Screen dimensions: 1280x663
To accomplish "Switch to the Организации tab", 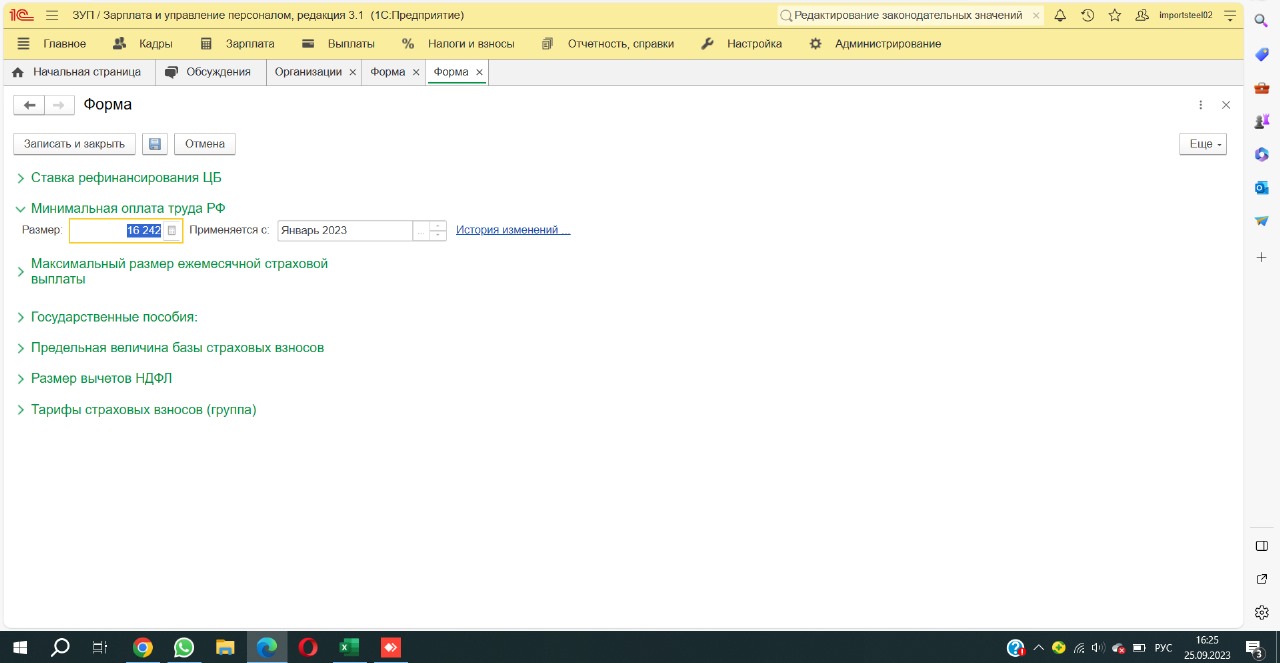I will tap(308, 72).
